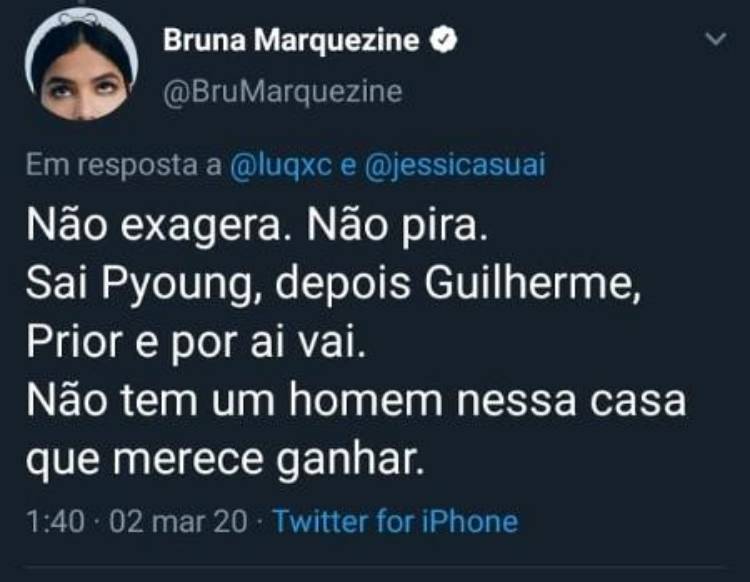Click the final line "que merece ganhar."
Image resolution: width=750 pixels, height=582 pixels.
(x=224, y=460)
